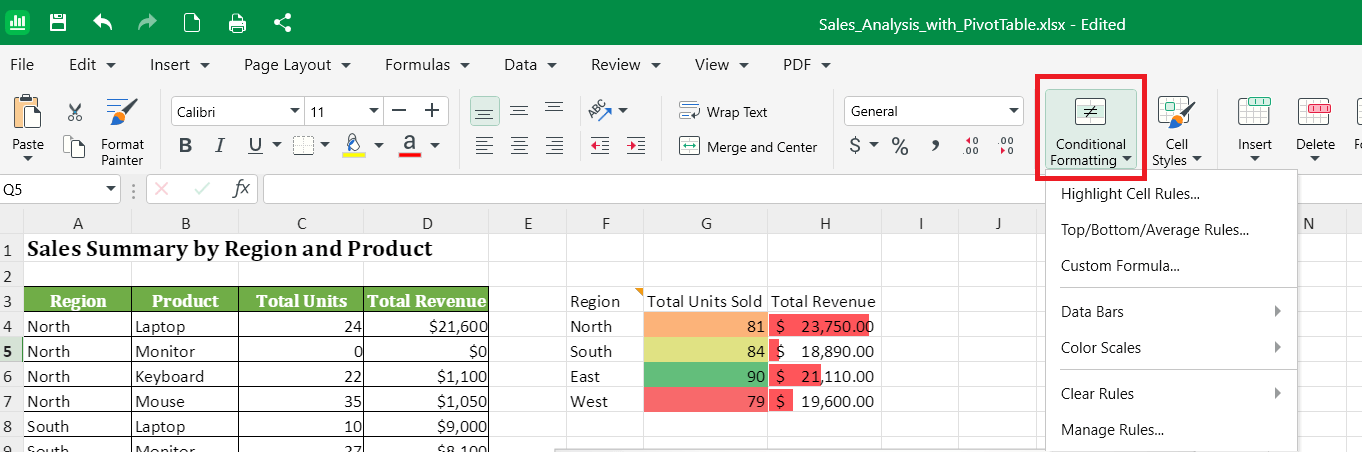Apply the dollar currency format
Viewport: 1362px width, 452px height.
[855, 146]
